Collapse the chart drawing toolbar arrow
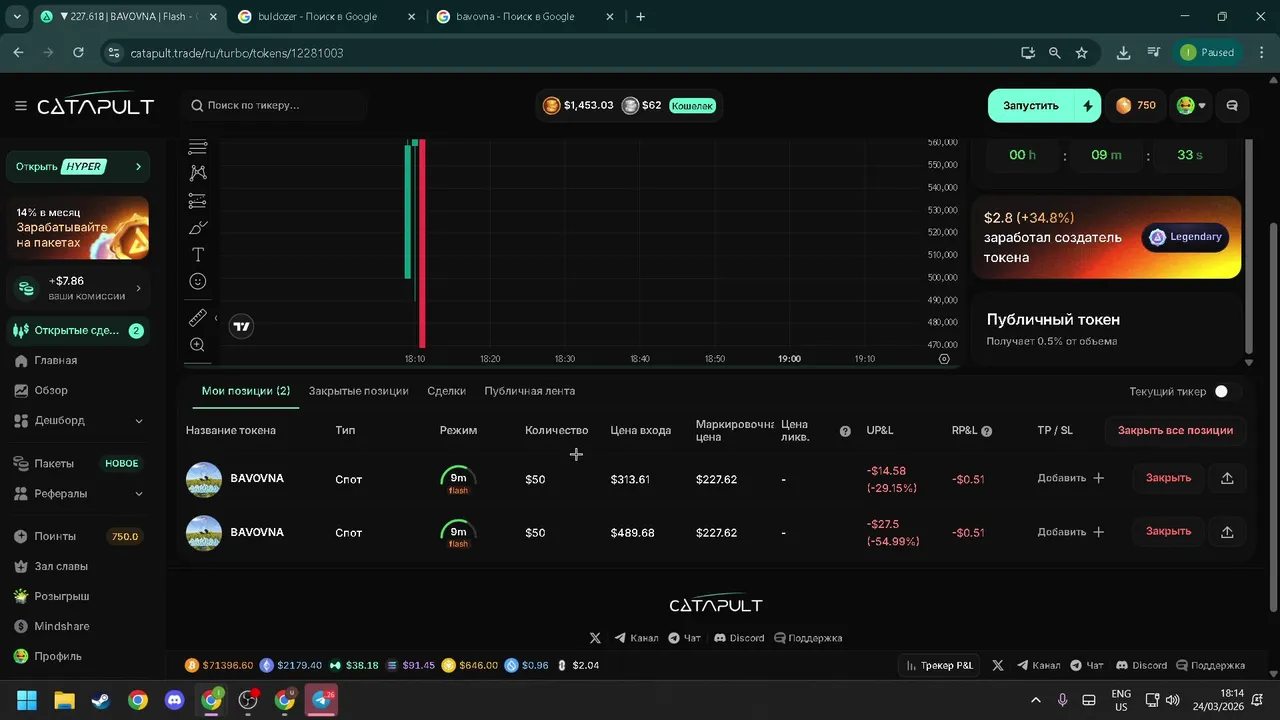1280x720 pixels. coord(216,318)
